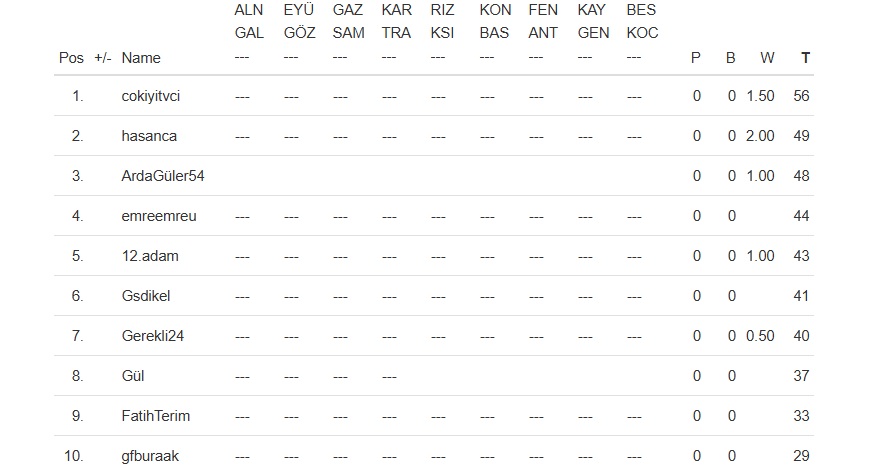This screenshot has width=873, height=473.
Task: Open player emreemreu's name
Action: (x=155, y=216)
